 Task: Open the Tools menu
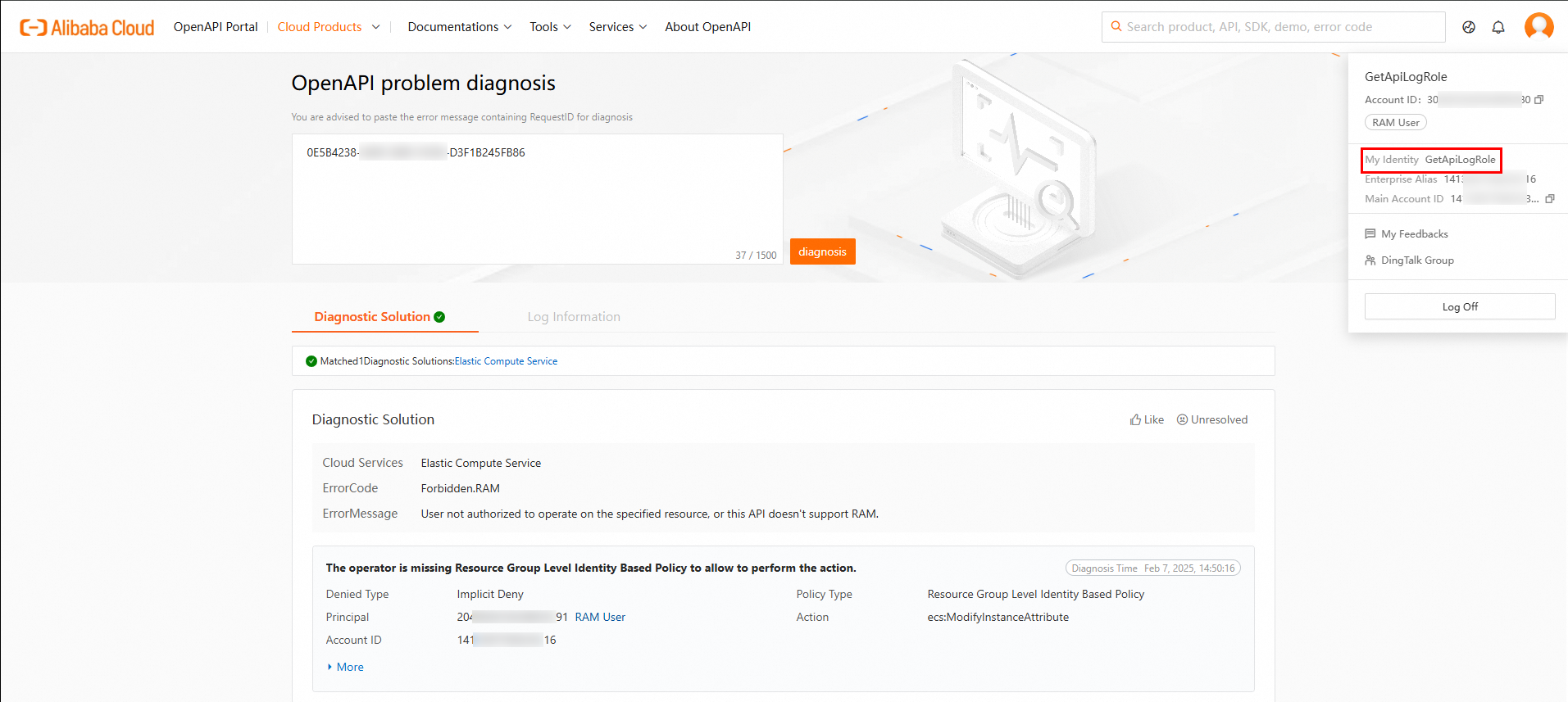(550, 27)
